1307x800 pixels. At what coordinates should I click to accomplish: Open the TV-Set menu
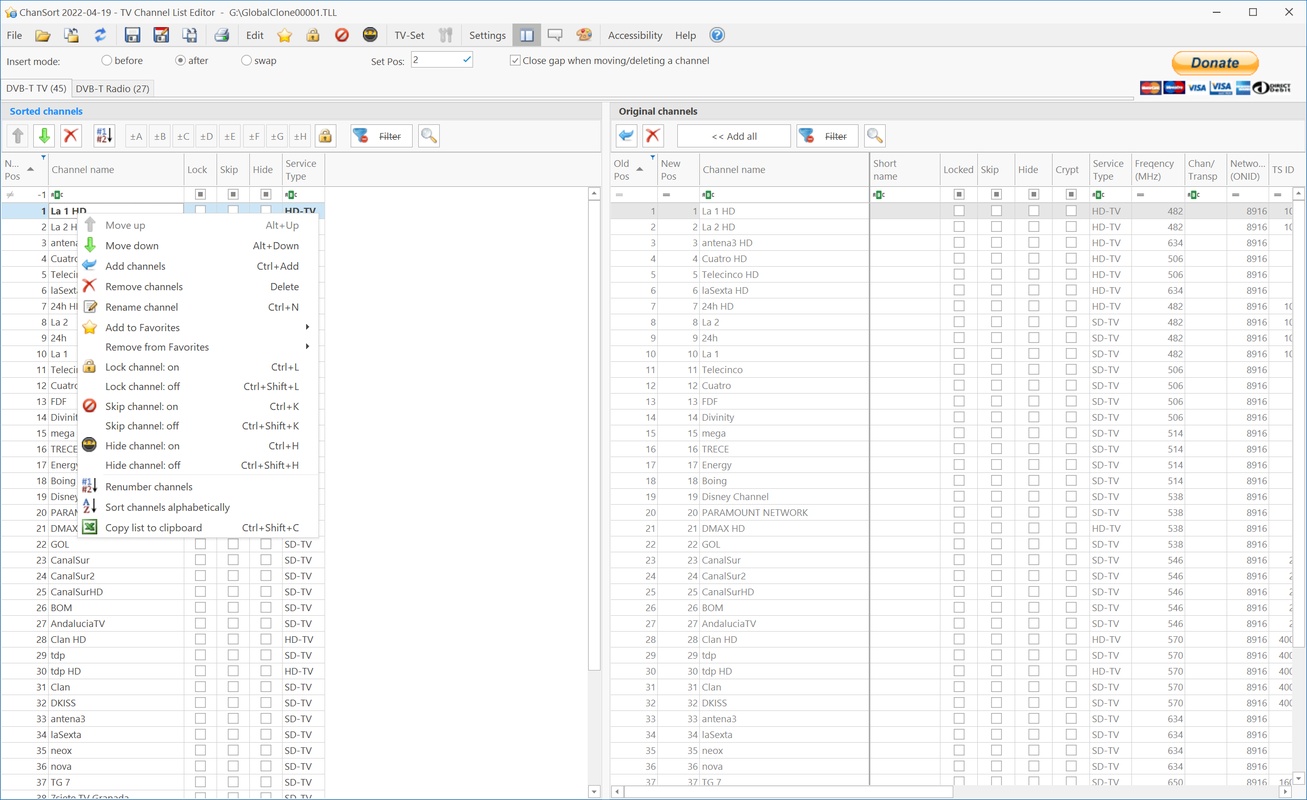[x=409, y=35]
